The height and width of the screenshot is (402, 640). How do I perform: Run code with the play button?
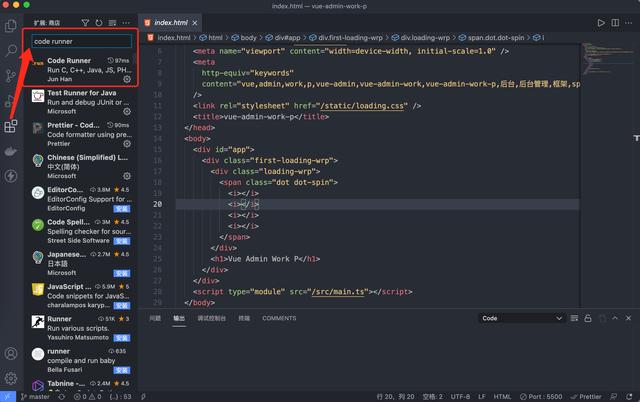(x=601, y=23)
